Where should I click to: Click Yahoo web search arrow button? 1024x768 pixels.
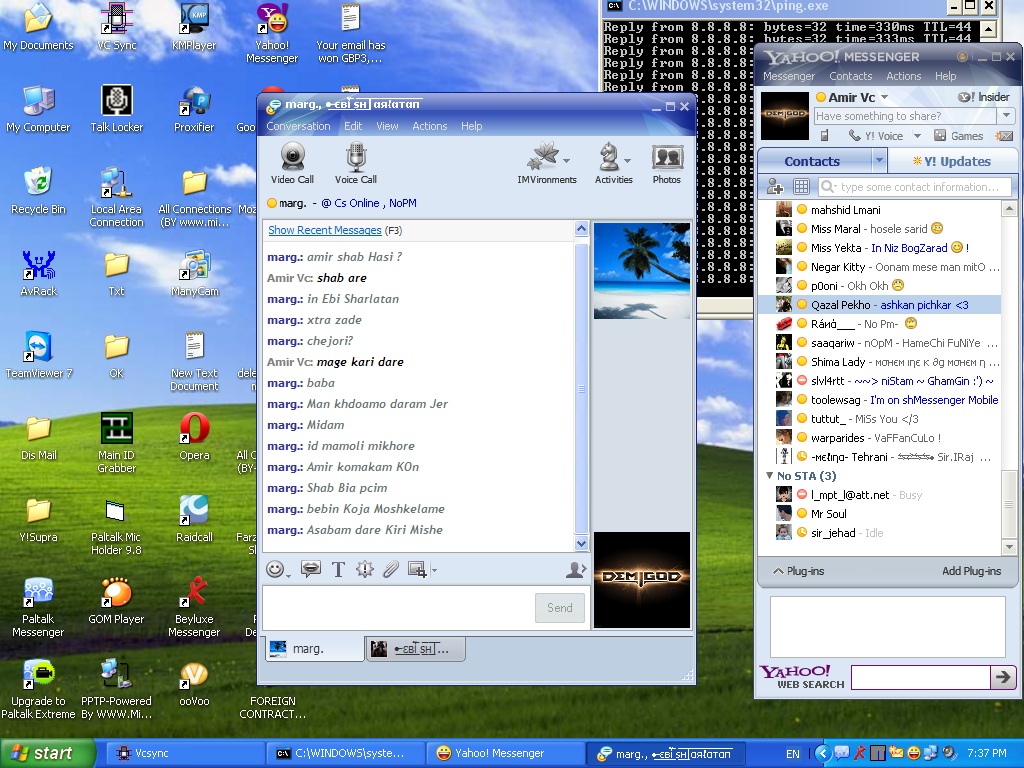click(x=1002, y=677)
